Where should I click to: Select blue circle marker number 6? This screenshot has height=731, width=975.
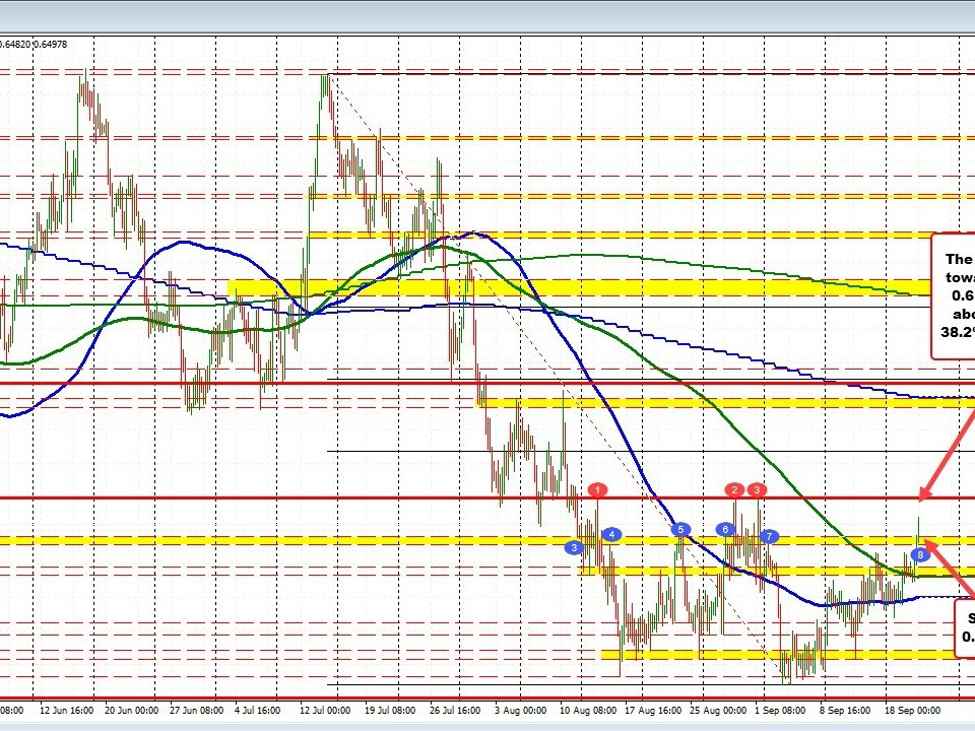pyautogui.click(x=725, y=529)
